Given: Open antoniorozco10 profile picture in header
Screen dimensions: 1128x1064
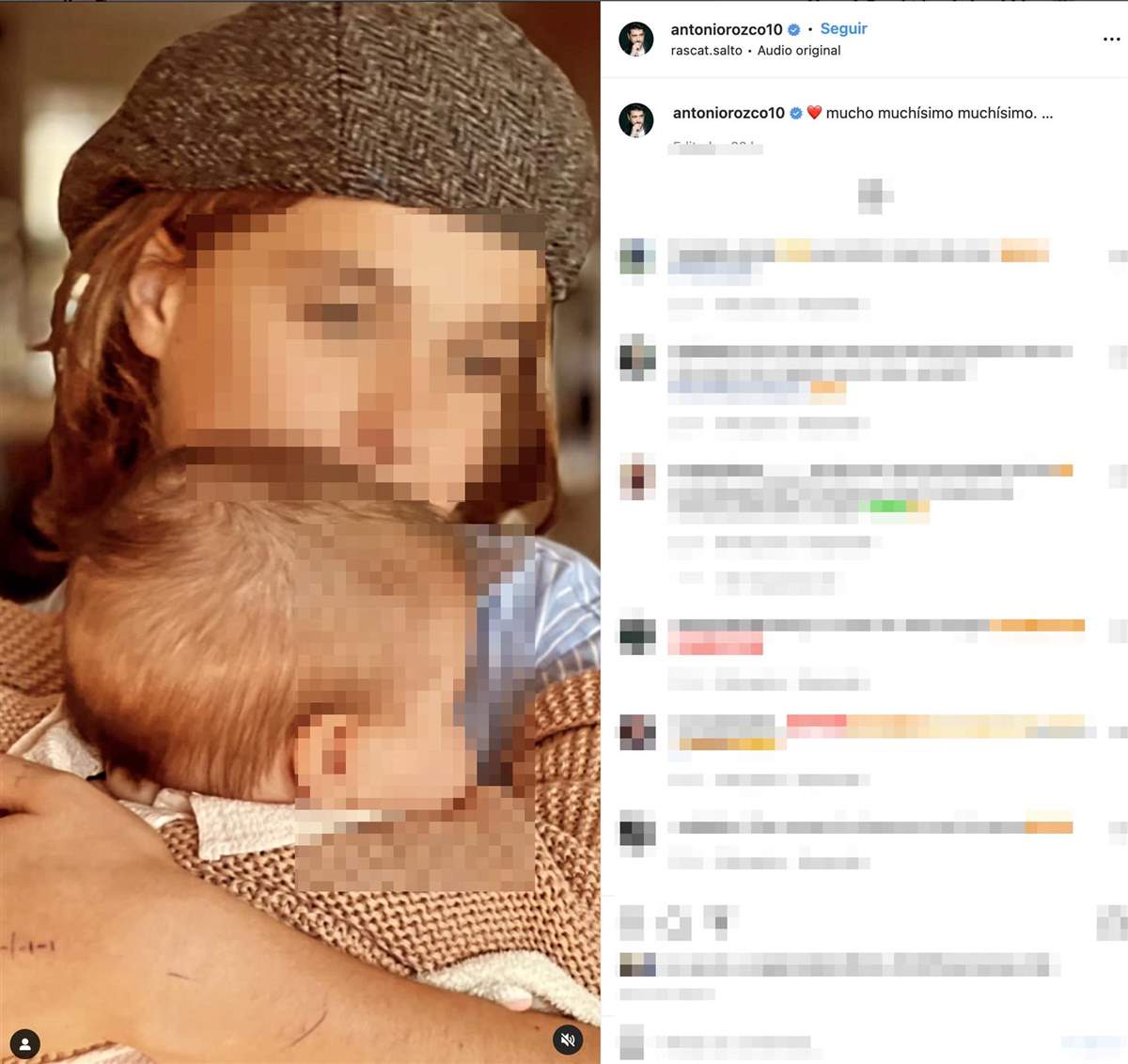Looking at the screenshot, I should [x=636, y=39].
